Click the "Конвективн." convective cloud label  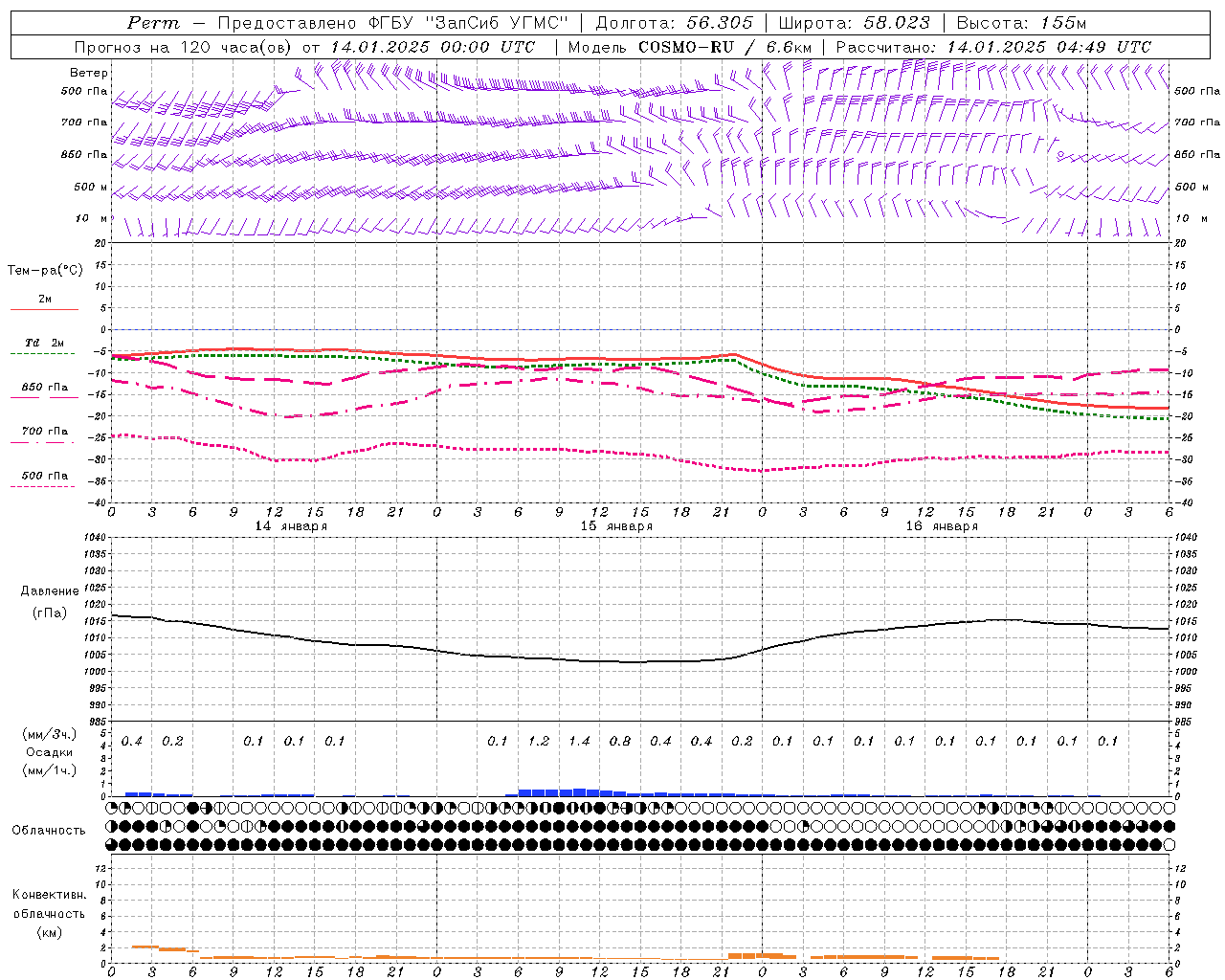50,895
